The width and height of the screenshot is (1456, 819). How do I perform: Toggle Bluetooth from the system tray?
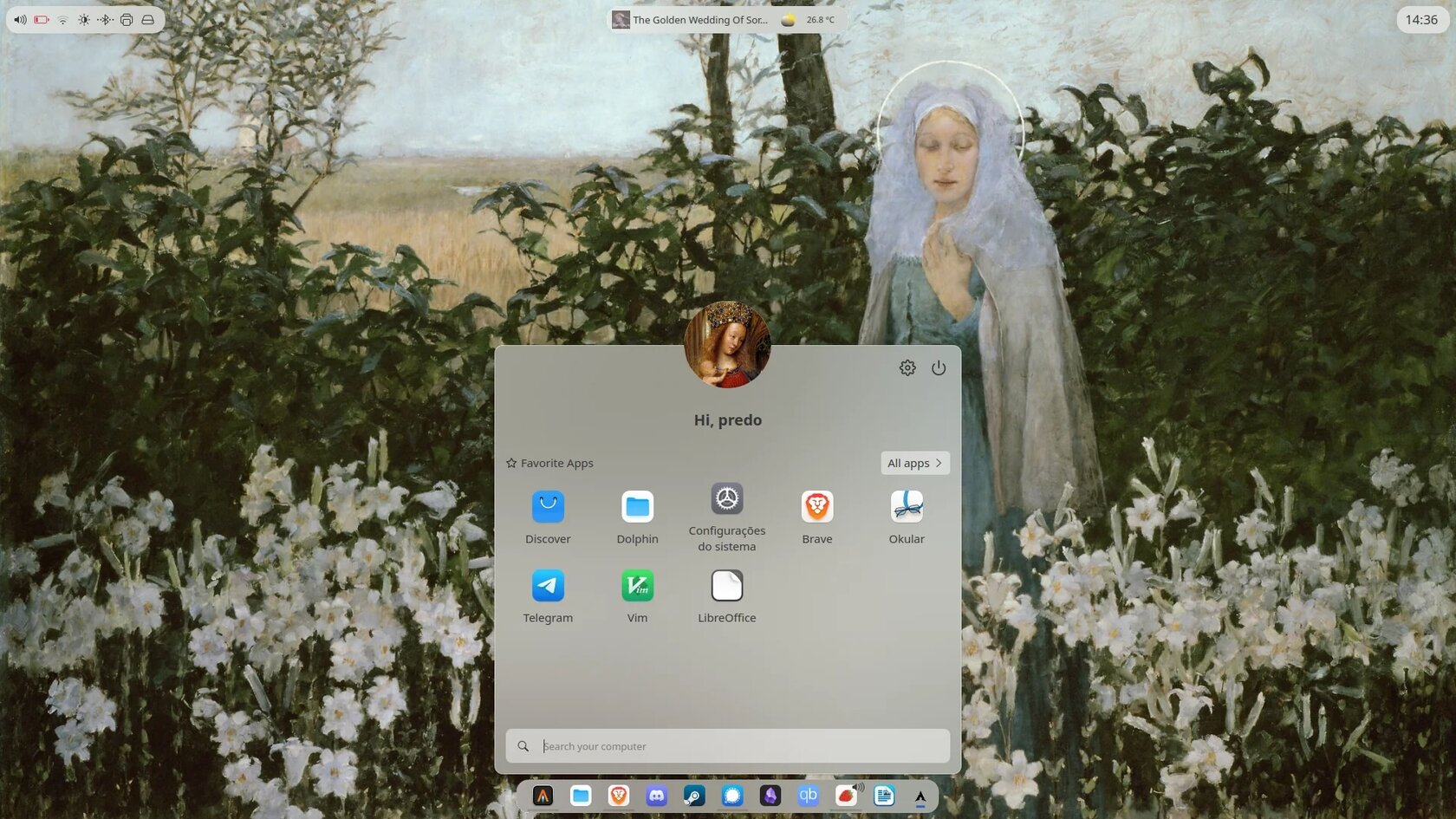(x=105, y=19)
